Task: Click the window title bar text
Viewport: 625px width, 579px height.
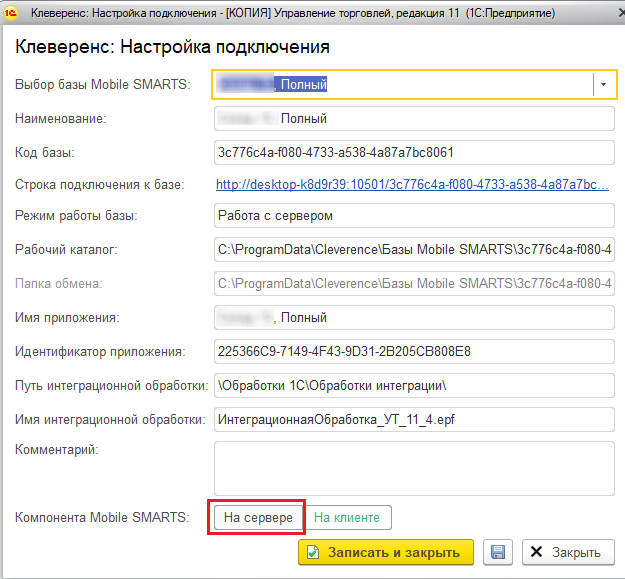Action: click(293, 13)
